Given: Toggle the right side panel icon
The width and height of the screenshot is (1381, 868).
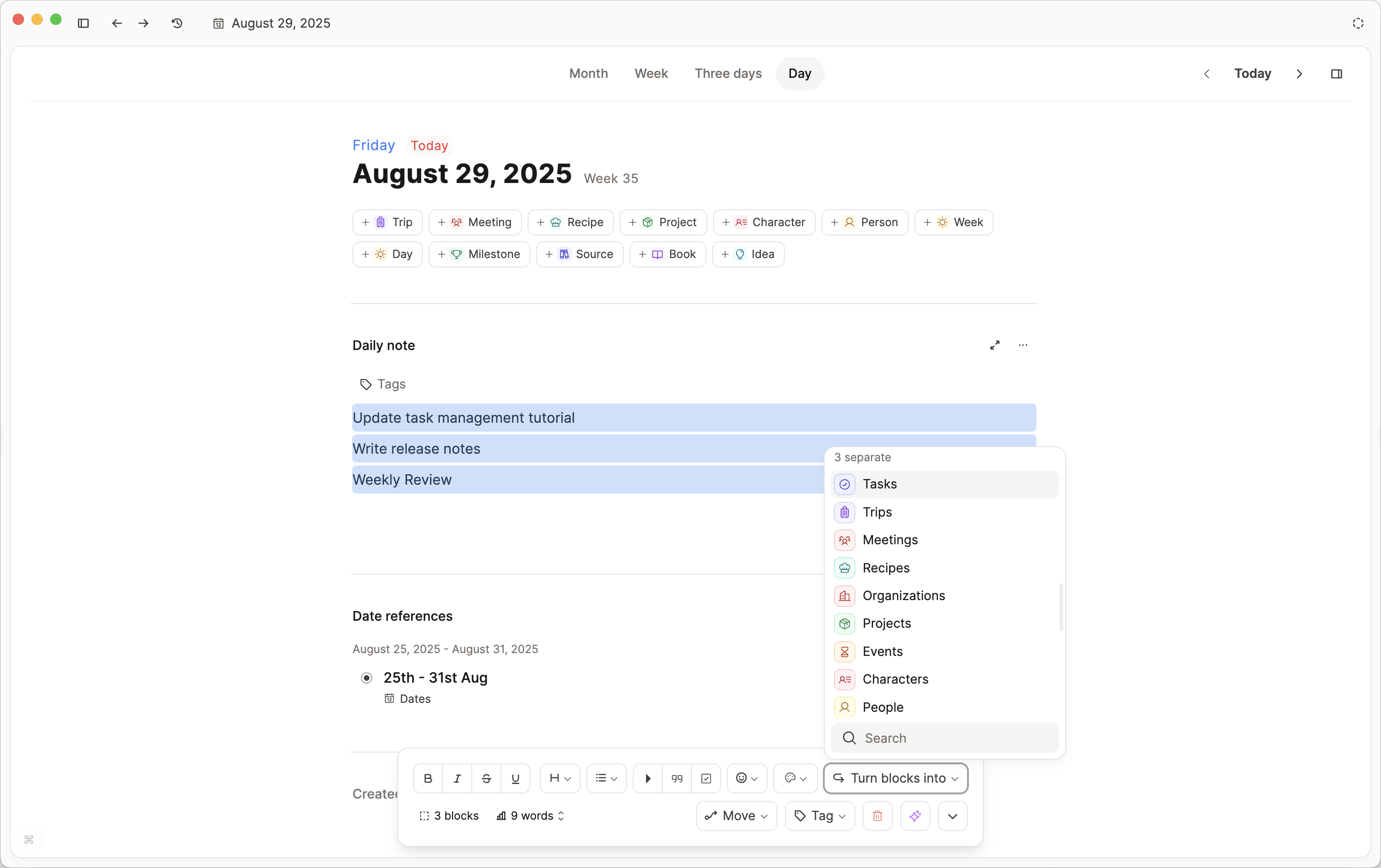Looking at the screenshot, I should (x=1335, y=73).
